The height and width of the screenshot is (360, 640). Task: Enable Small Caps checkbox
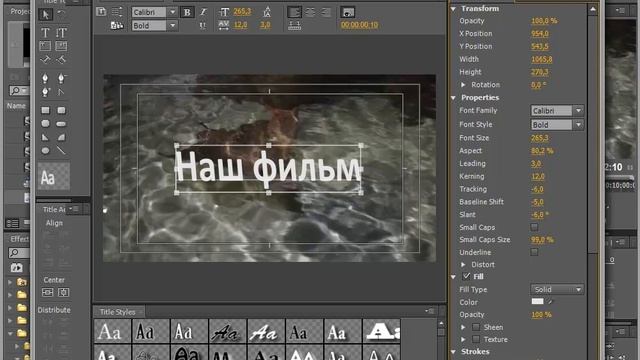(x=534, y=227)
